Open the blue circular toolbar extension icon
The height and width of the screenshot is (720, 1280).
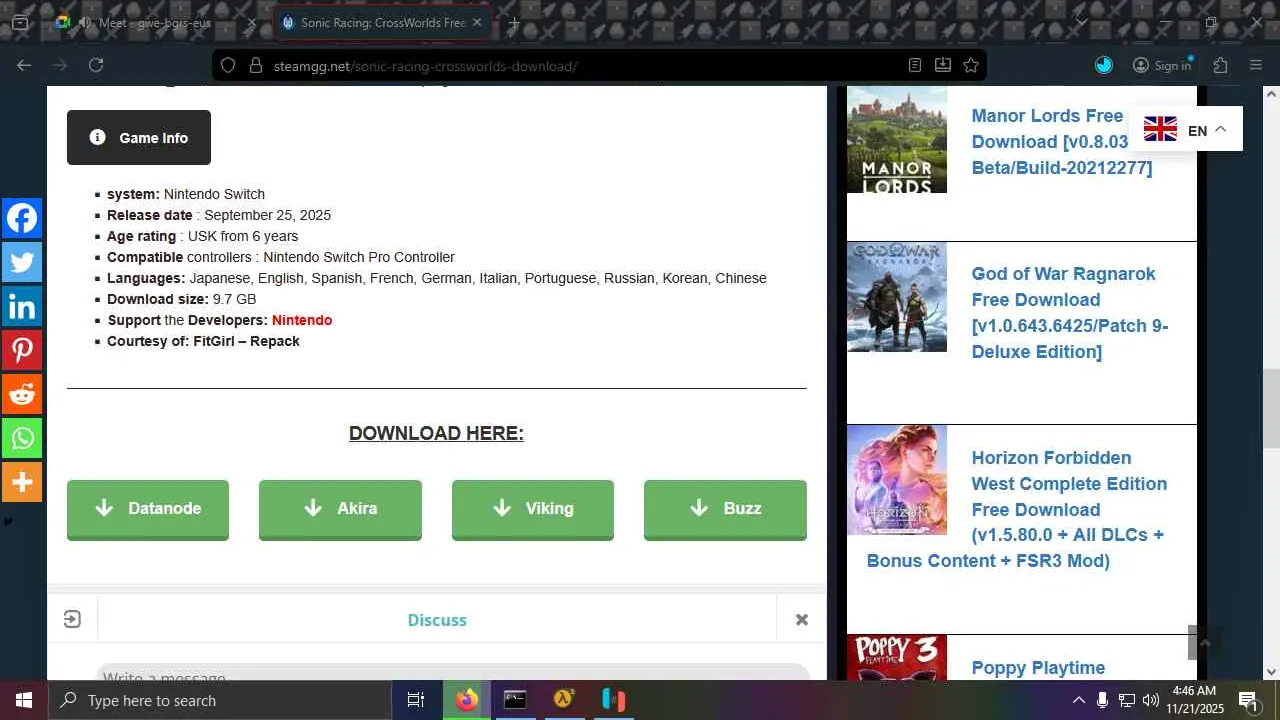click(1104, 65)
